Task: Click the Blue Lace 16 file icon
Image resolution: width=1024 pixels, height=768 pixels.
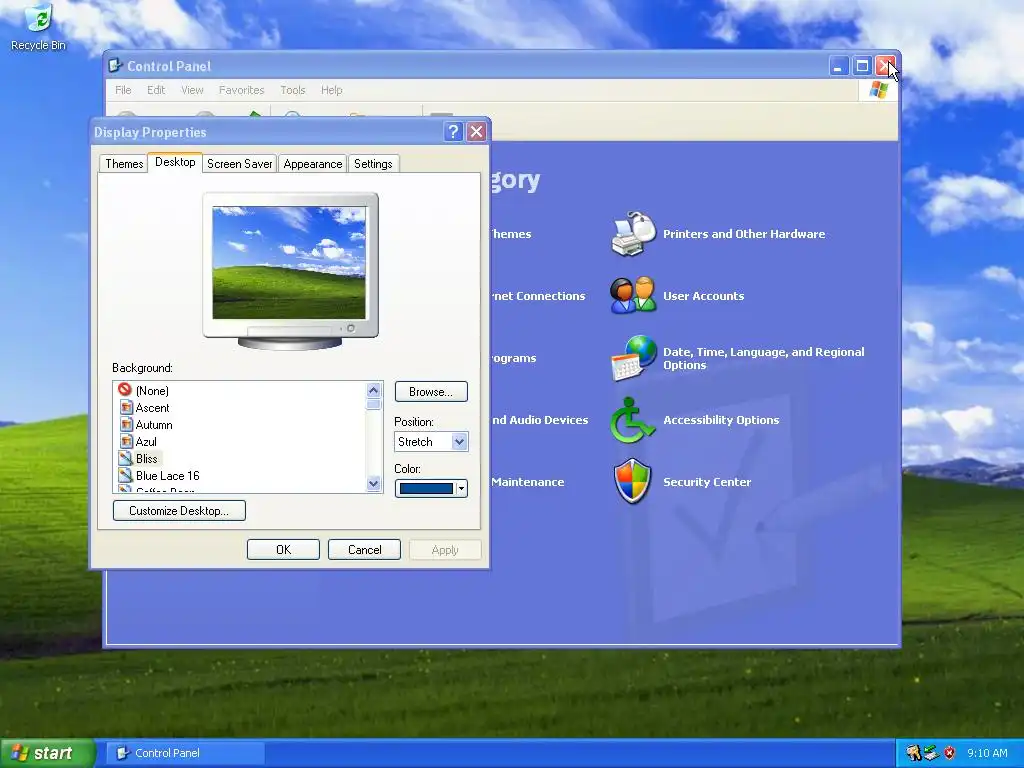Action: click(x=126, y=475)
